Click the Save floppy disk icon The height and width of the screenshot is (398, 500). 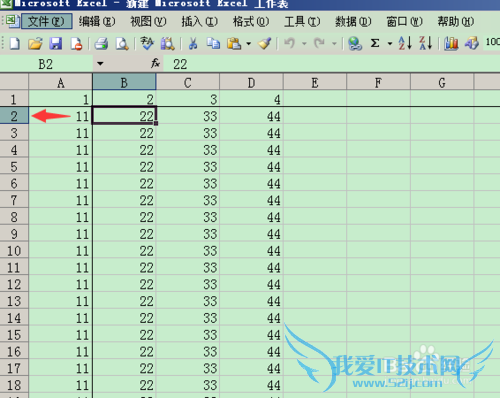[x=56, y=43]
